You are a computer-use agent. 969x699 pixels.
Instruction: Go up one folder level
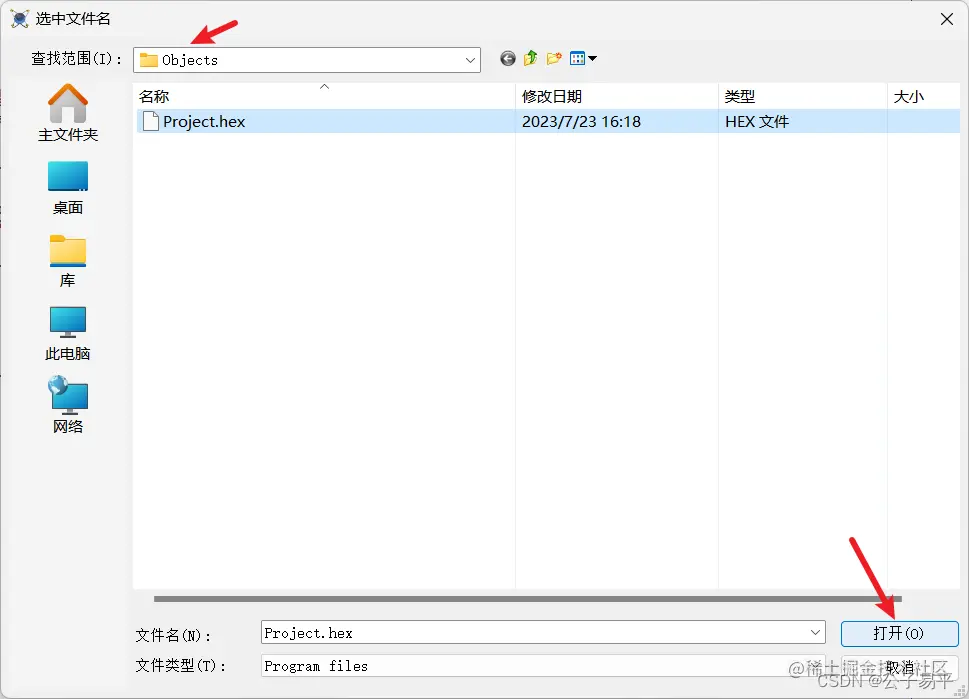click(x=530, y=59)
